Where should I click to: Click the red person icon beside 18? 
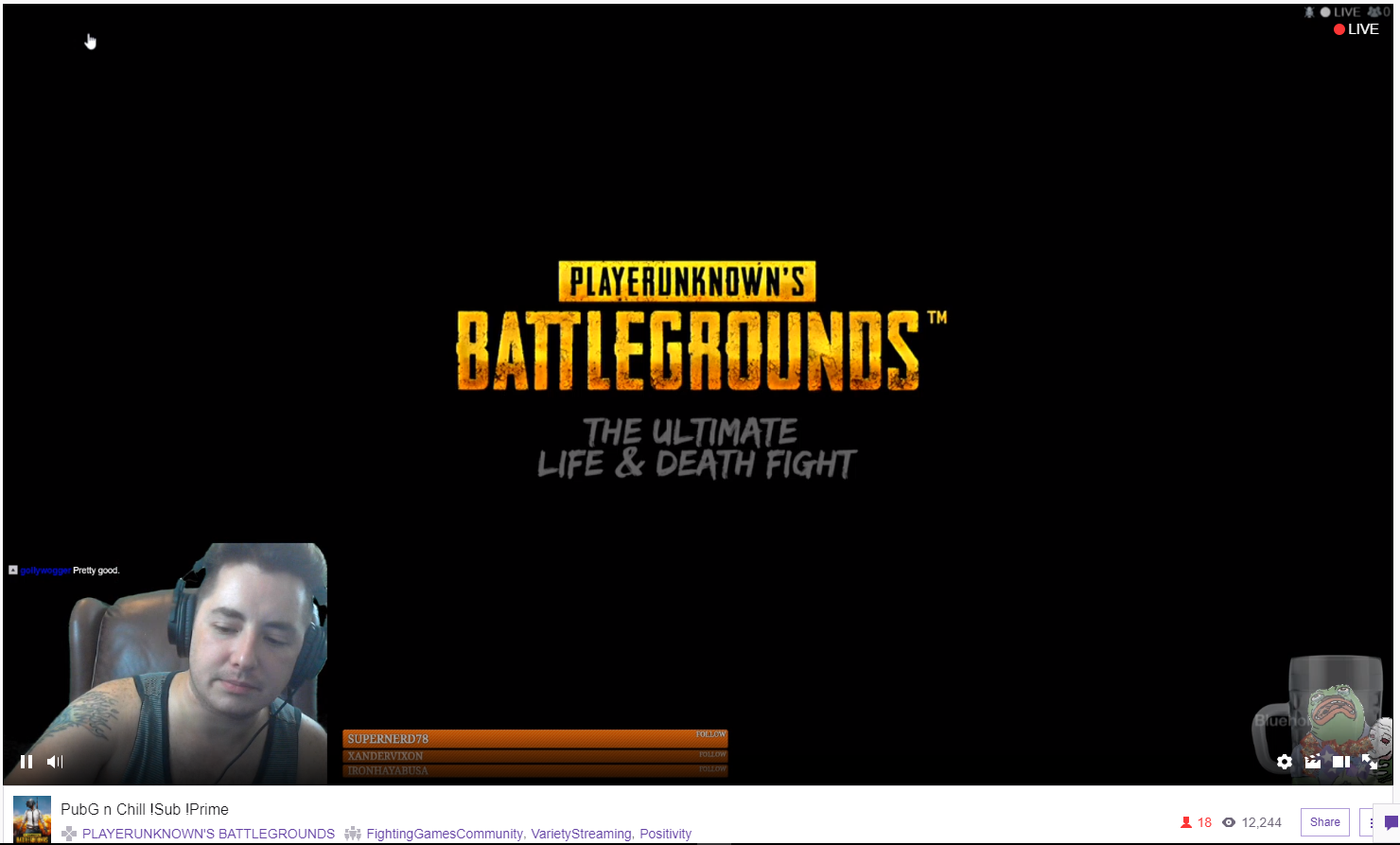(x=1186, y=822)
